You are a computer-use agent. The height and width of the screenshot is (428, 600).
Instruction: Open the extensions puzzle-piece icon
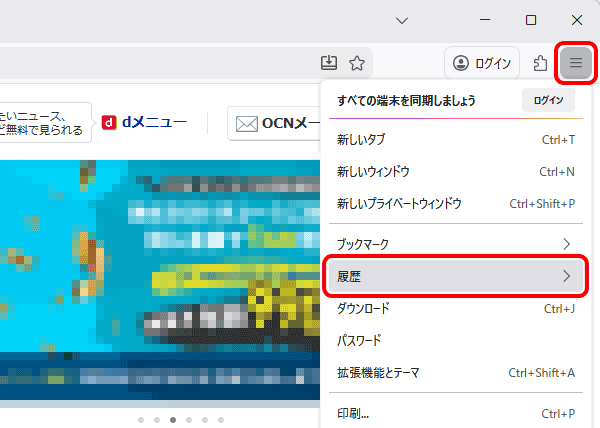(540, 63)
